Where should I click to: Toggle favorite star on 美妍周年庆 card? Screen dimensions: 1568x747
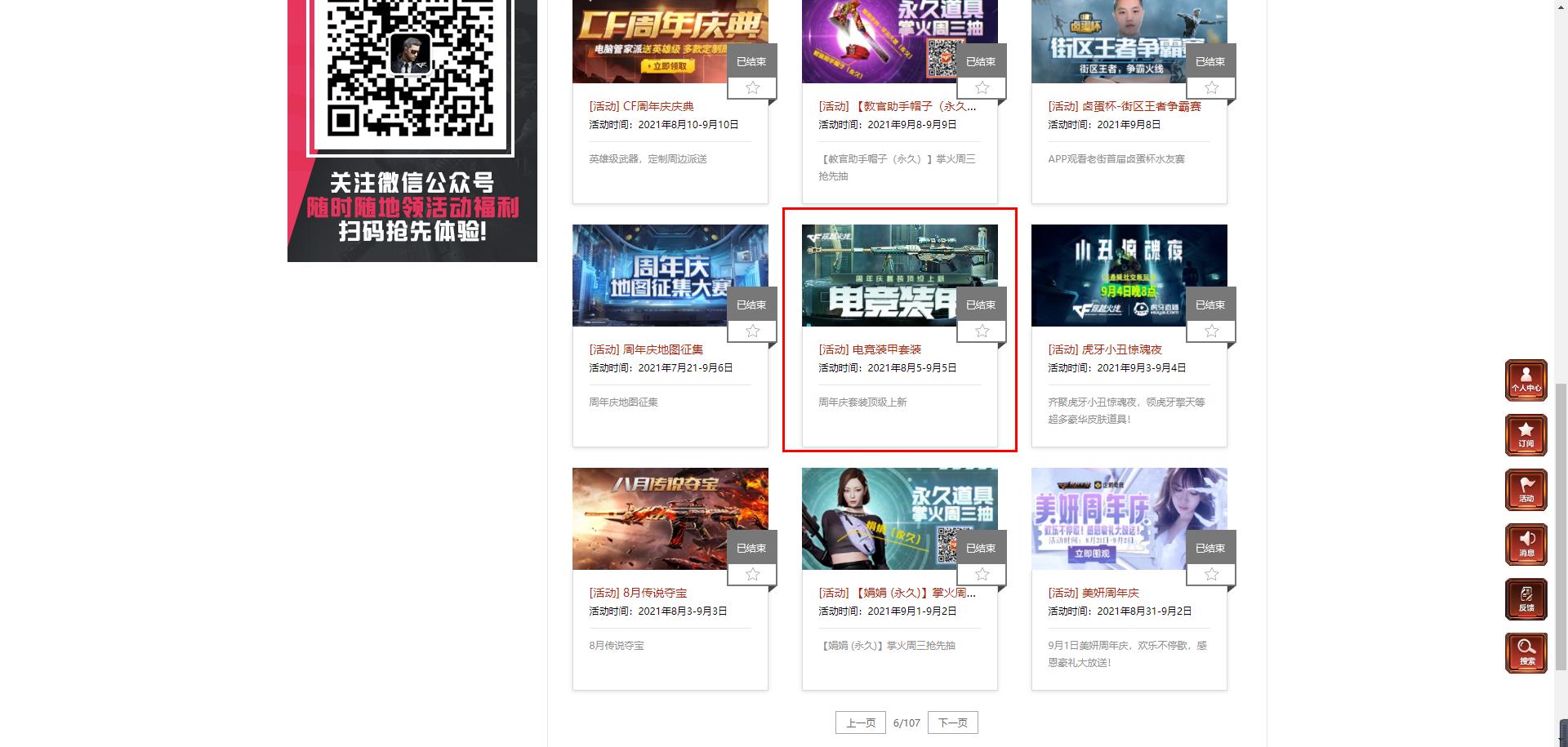(1211, 575)
